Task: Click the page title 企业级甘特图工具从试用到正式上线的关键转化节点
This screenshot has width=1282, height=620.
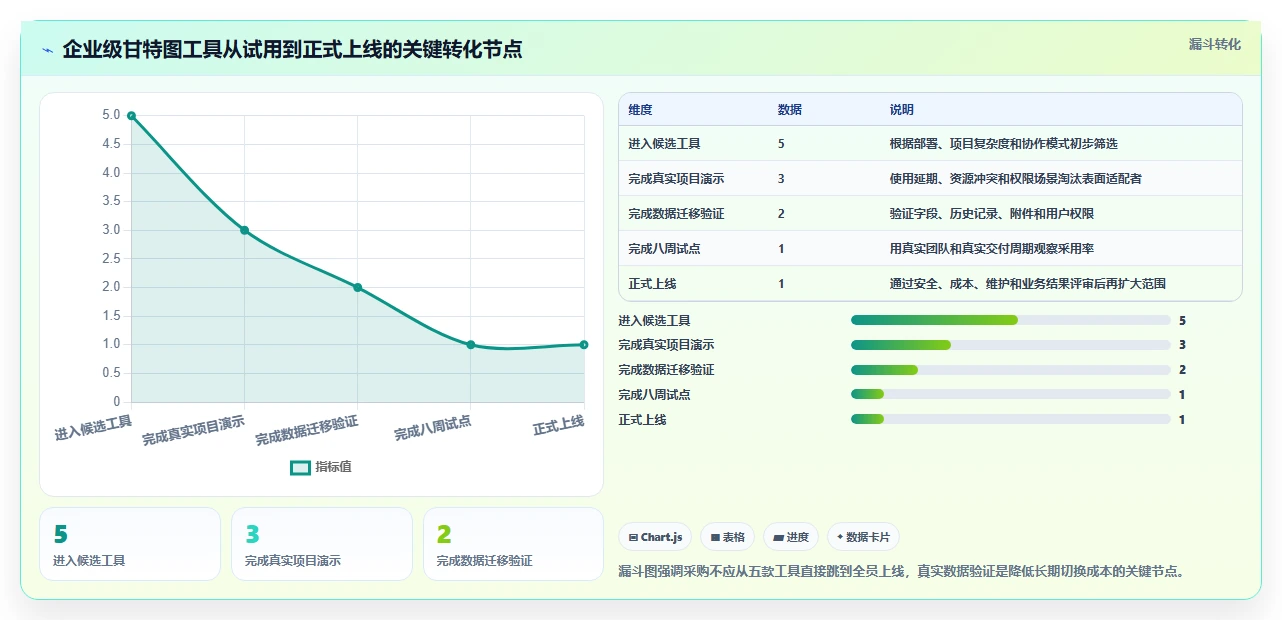Action: tap(292, 50)
